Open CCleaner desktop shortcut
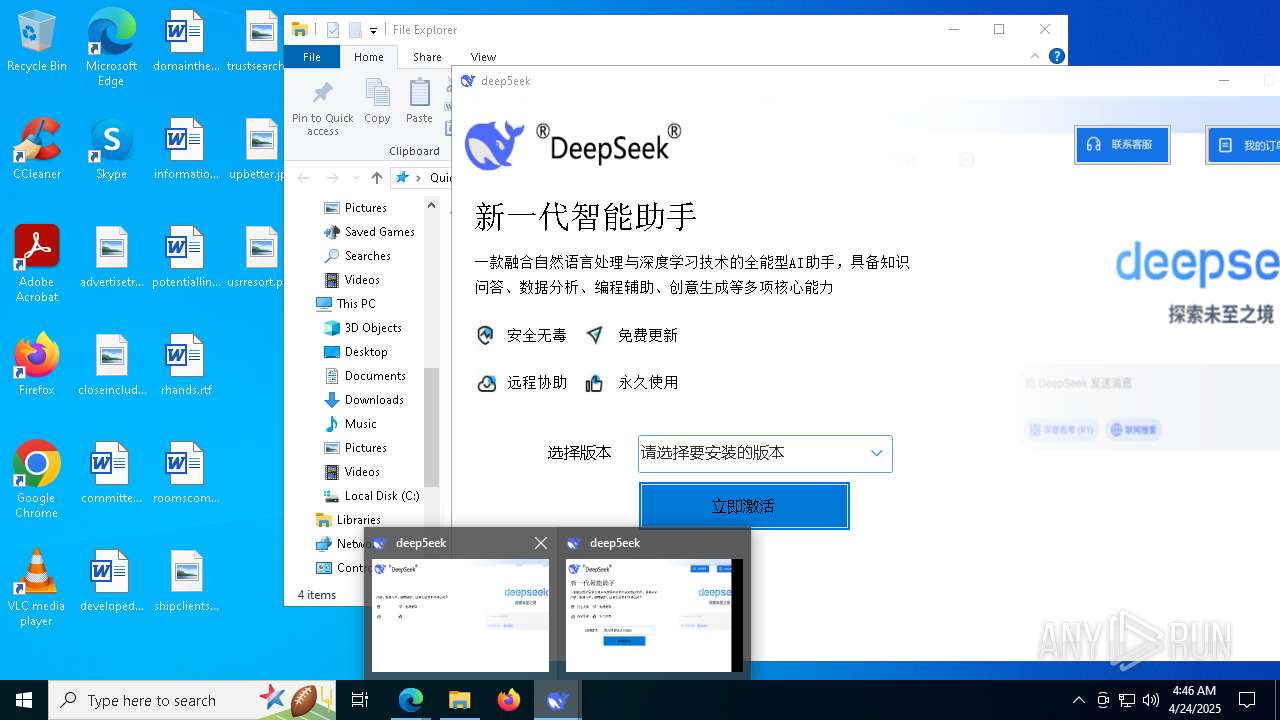This screenshot has height=720, width=1280. click(x=37, y=150)
